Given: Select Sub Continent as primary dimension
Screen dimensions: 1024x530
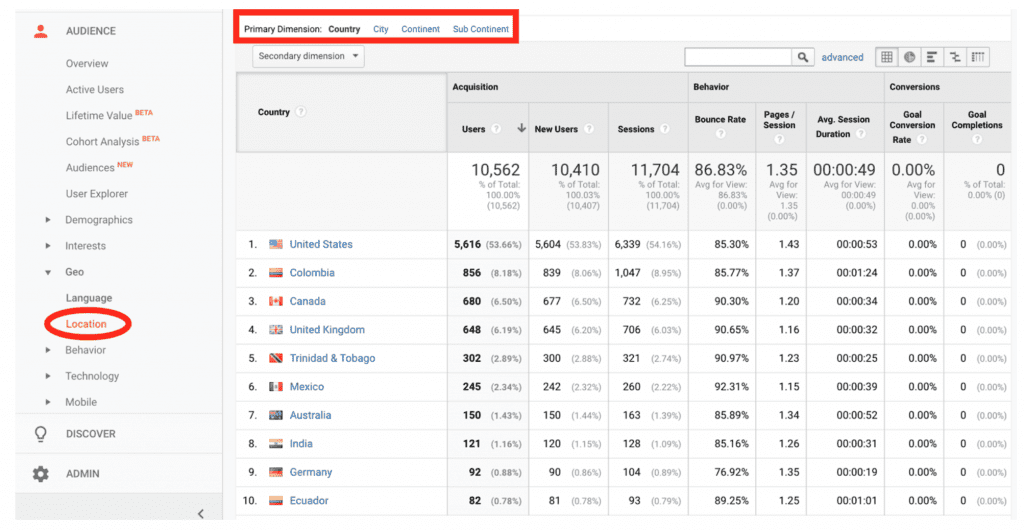Looking at the screenshot, I should pos(481,29).
